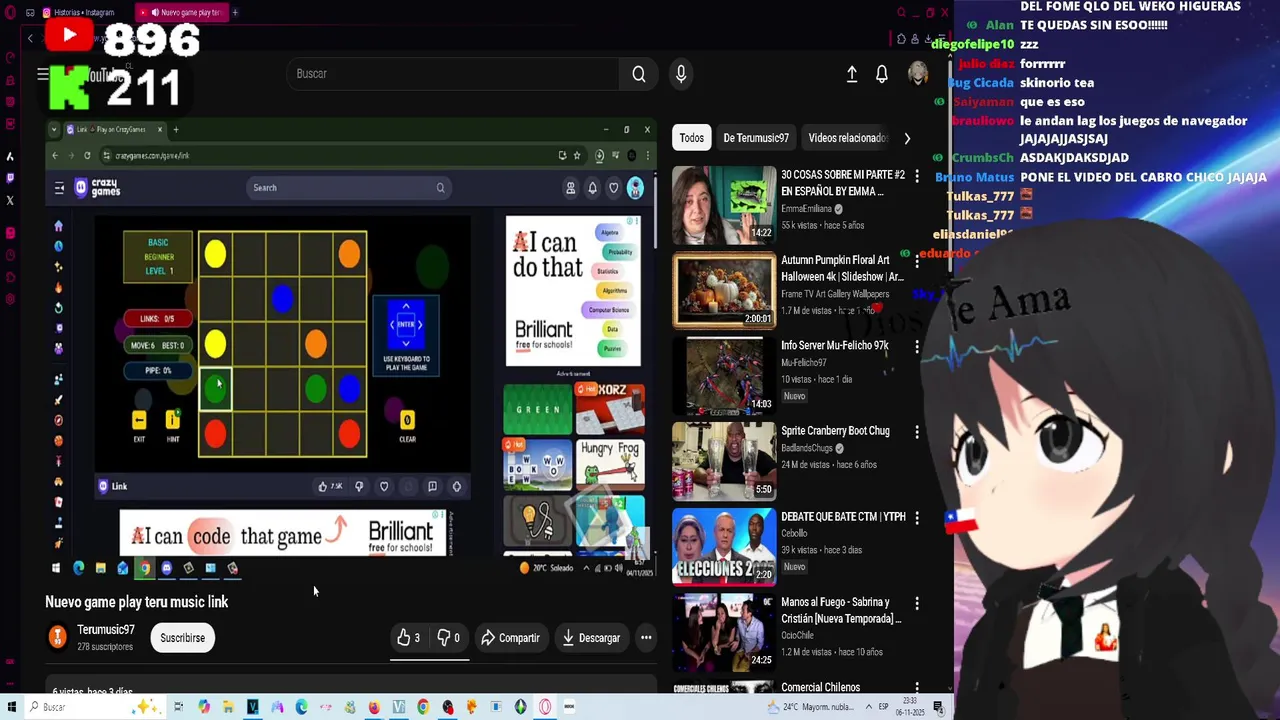Image resolution: width=1280 pixels, height=720 pixels.
Task: Open the Manos al Fuego thumbnail
Action: [x=724, y=632]
